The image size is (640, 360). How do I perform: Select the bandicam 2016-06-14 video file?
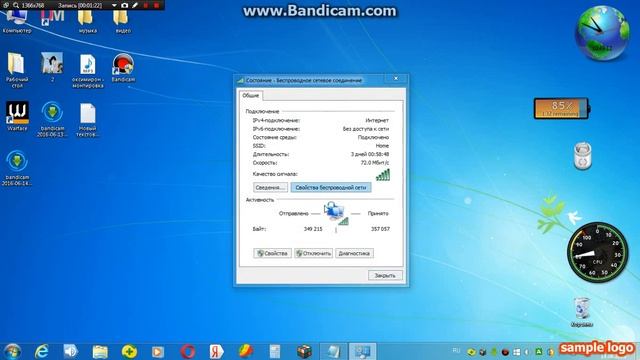[17, 168]
